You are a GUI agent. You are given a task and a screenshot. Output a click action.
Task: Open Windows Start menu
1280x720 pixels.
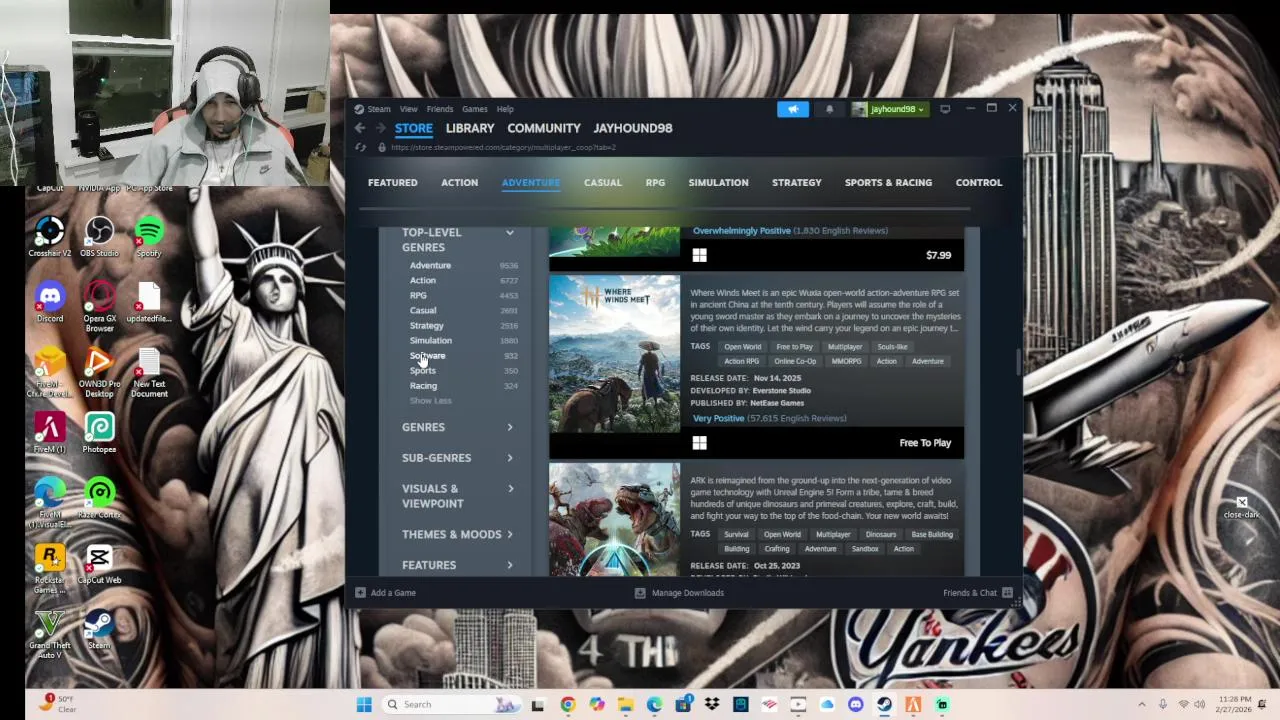pos(364,704)
